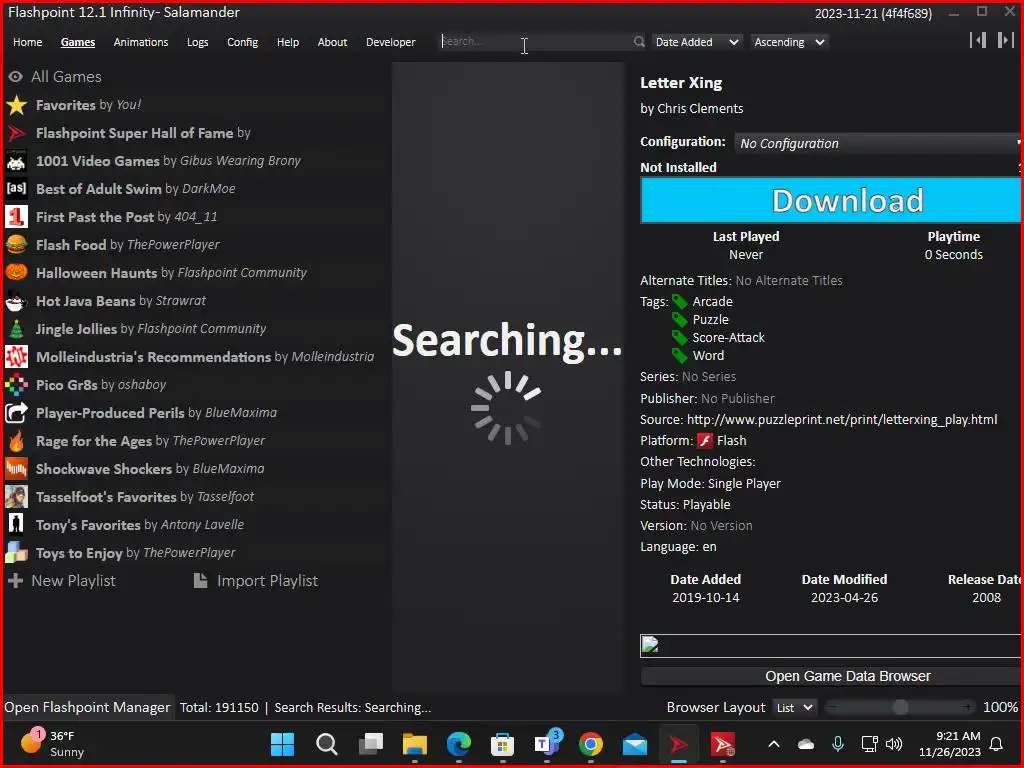This screenshot has width=1024, height=768.
Task: Click the Tasselfoot's Favorites avatar icon
Action: click(16, 497)
